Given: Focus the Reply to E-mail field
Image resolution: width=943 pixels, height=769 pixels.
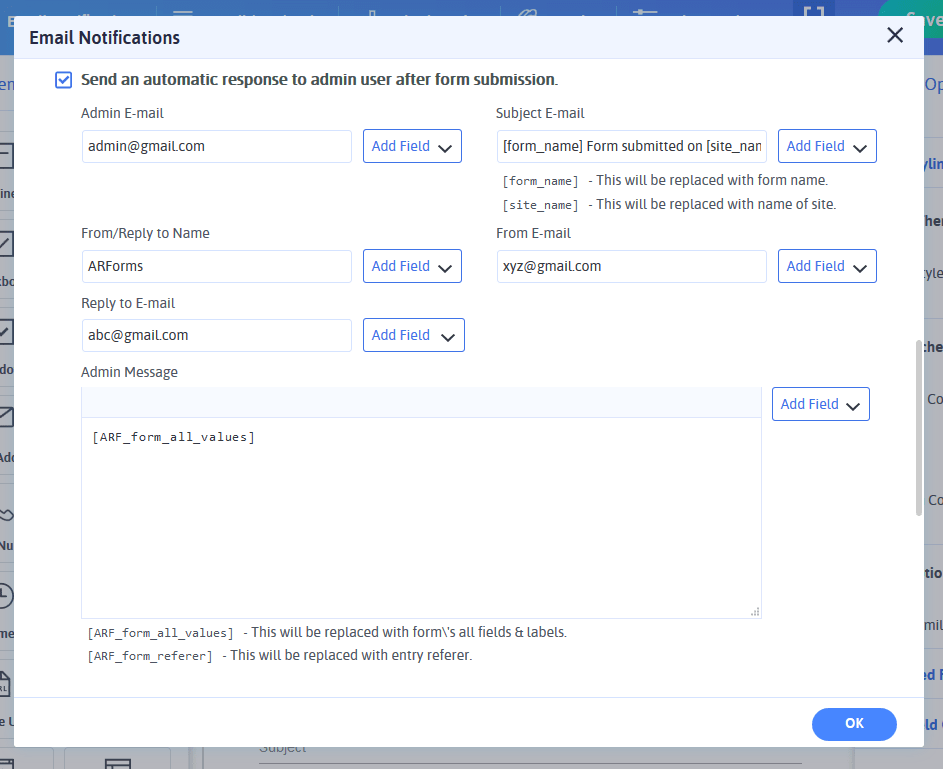Looking at the screenshot, I should pyautogui.click(x=216, y=335).
